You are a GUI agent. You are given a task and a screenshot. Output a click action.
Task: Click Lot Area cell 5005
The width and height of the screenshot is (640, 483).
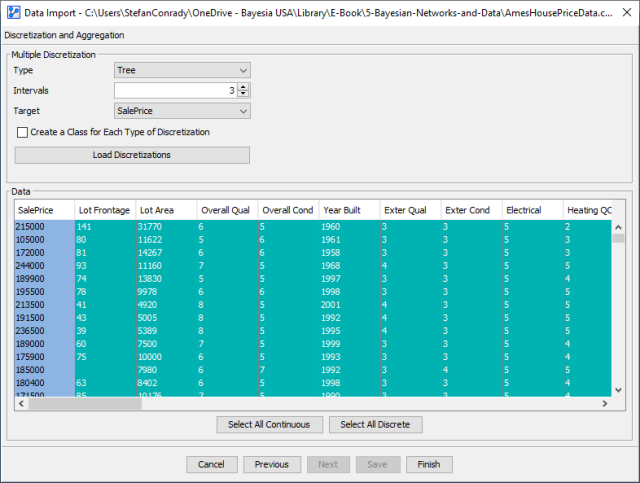click(167, 318)
